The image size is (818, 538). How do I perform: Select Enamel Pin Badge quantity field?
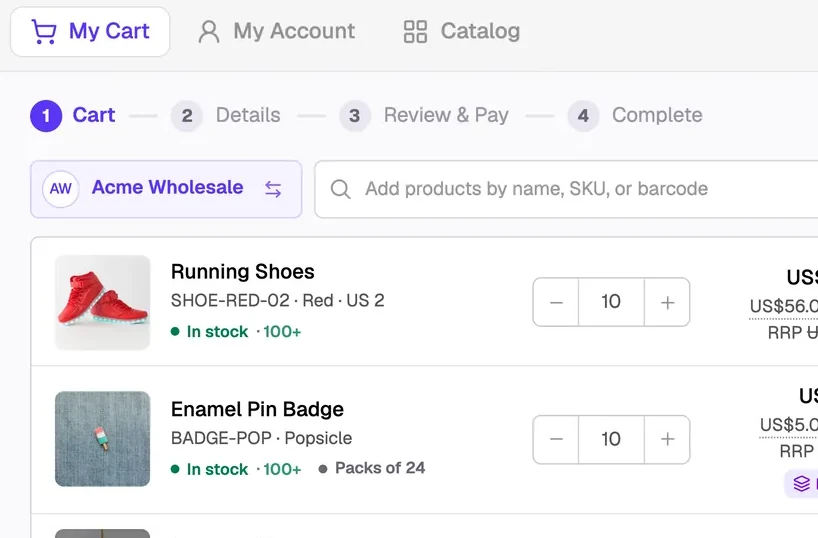coord(611,439)
